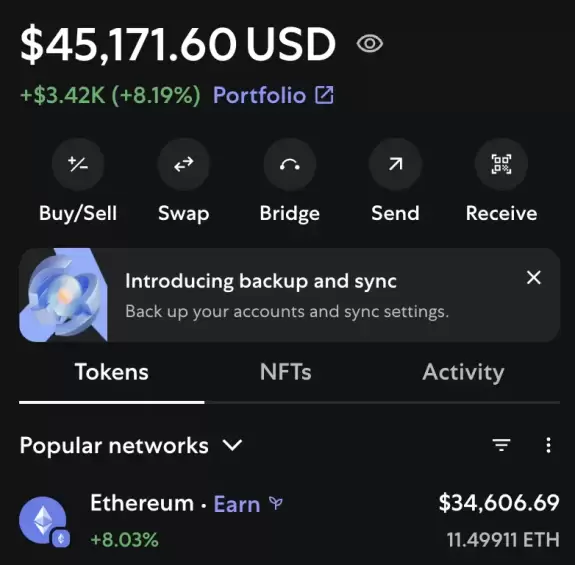Screen dimensions: 575x565
Task: Switch to the Activity tab
Action: click(x=463, y=372)
